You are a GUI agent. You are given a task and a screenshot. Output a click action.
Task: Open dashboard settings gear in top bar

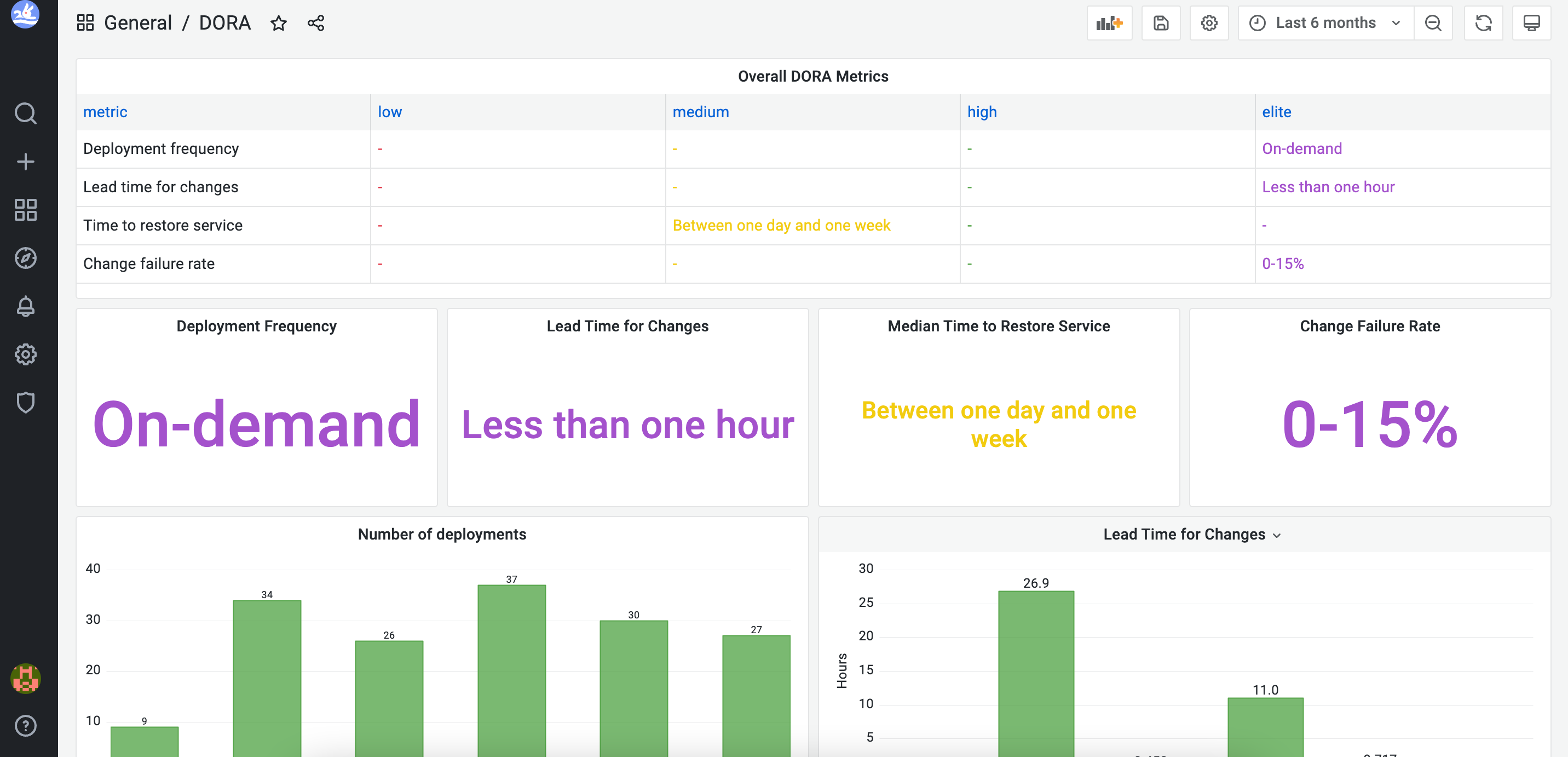(x=1208, y=23)
